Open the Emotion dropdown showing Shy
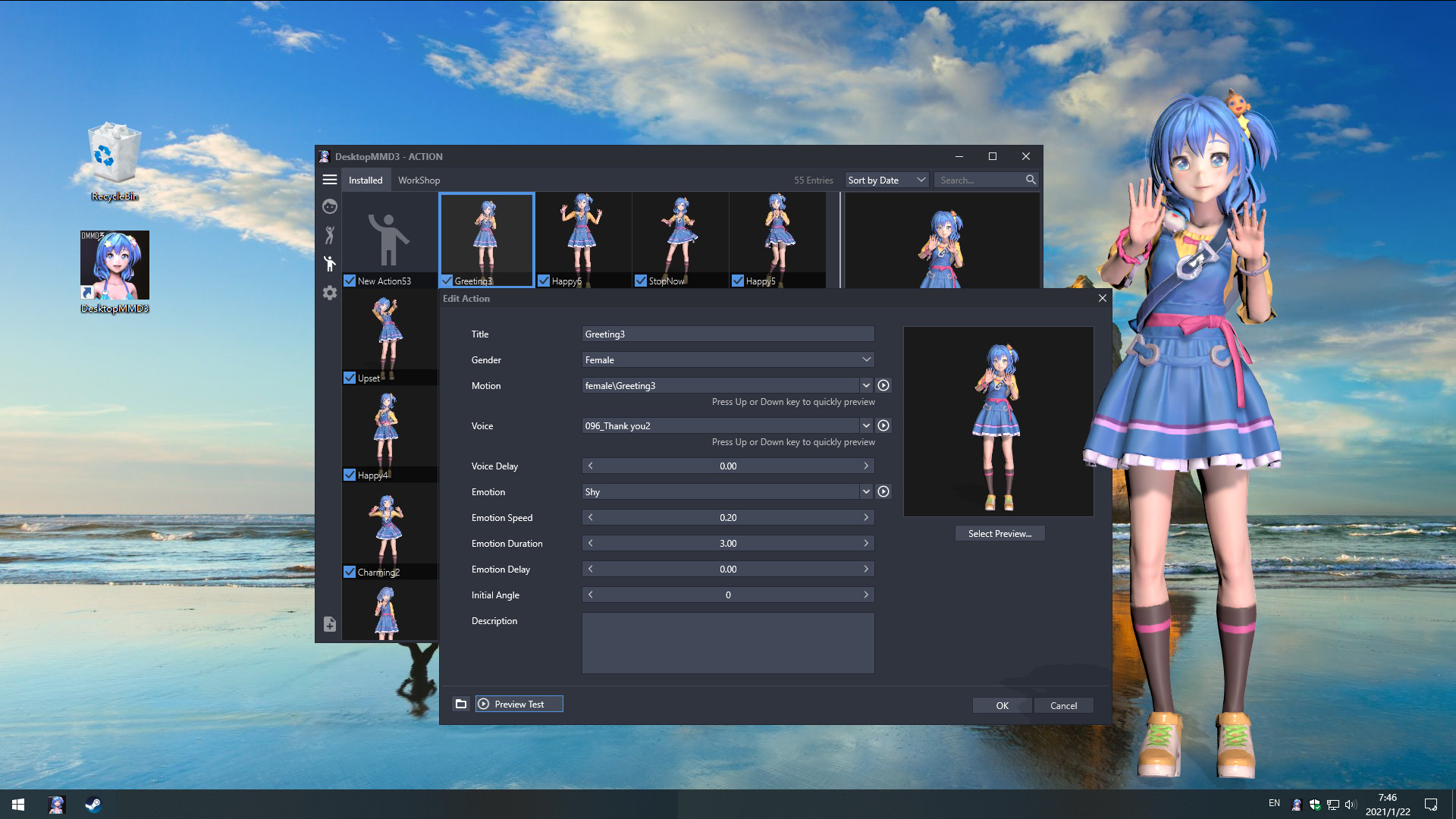The width and height of the screenshot is (1456, 819). click(866, 491)
